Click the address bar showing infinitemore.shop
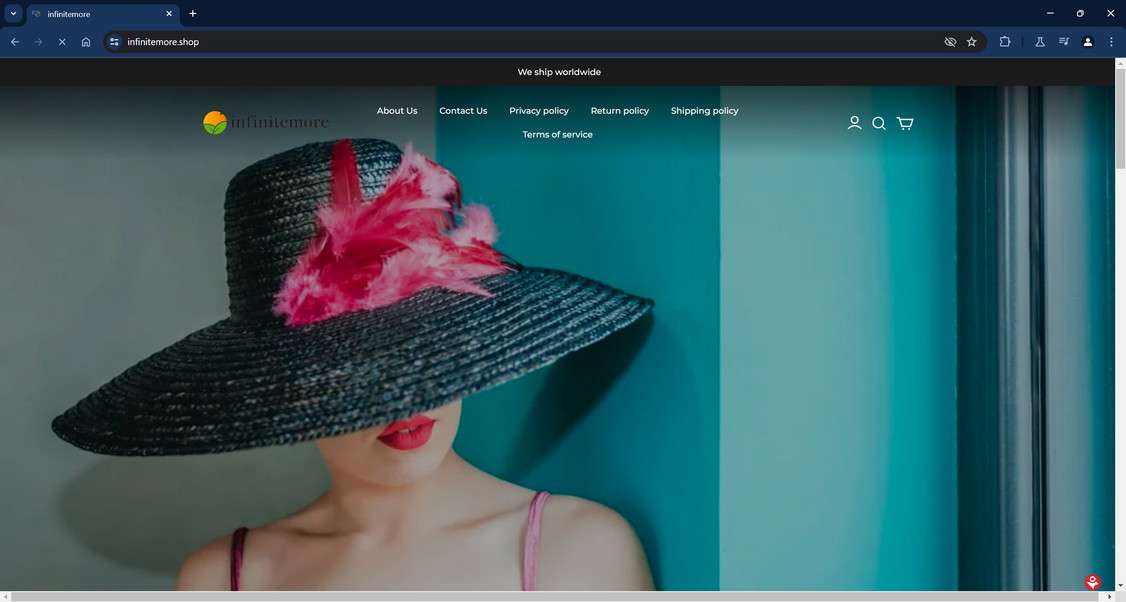This screenshot has width=1126, height=602. point(500,42)
